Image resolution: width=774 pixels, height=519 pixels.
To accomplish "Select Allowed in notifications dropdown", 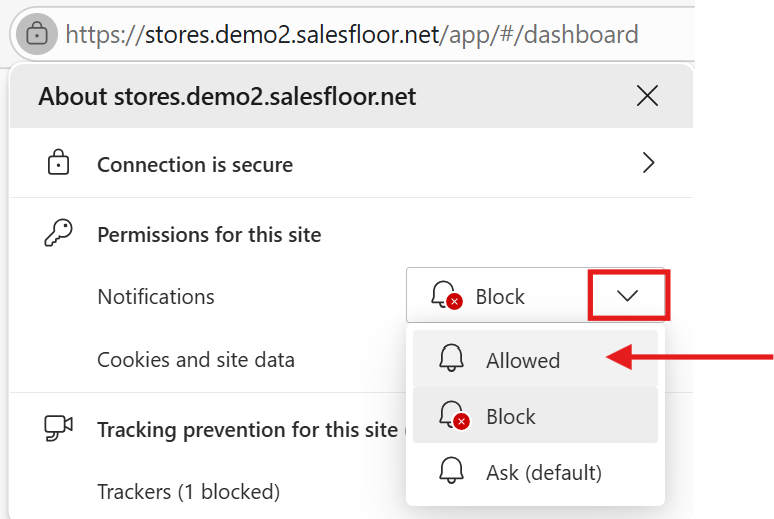I will [x=523, y=360].
